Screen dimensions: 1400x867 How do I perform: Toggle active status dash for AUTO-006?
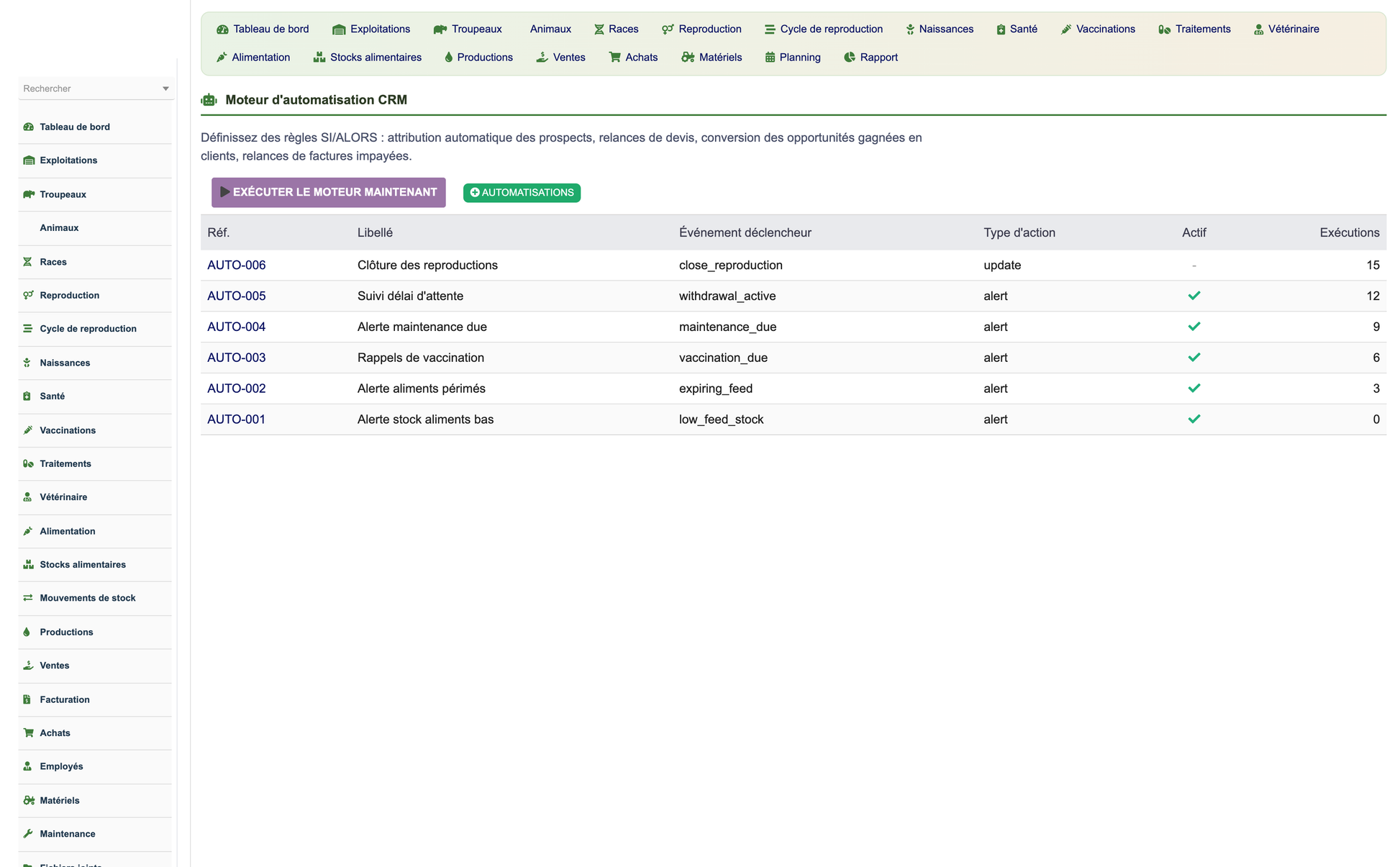pyautogui.click(x=1194, y=265)
